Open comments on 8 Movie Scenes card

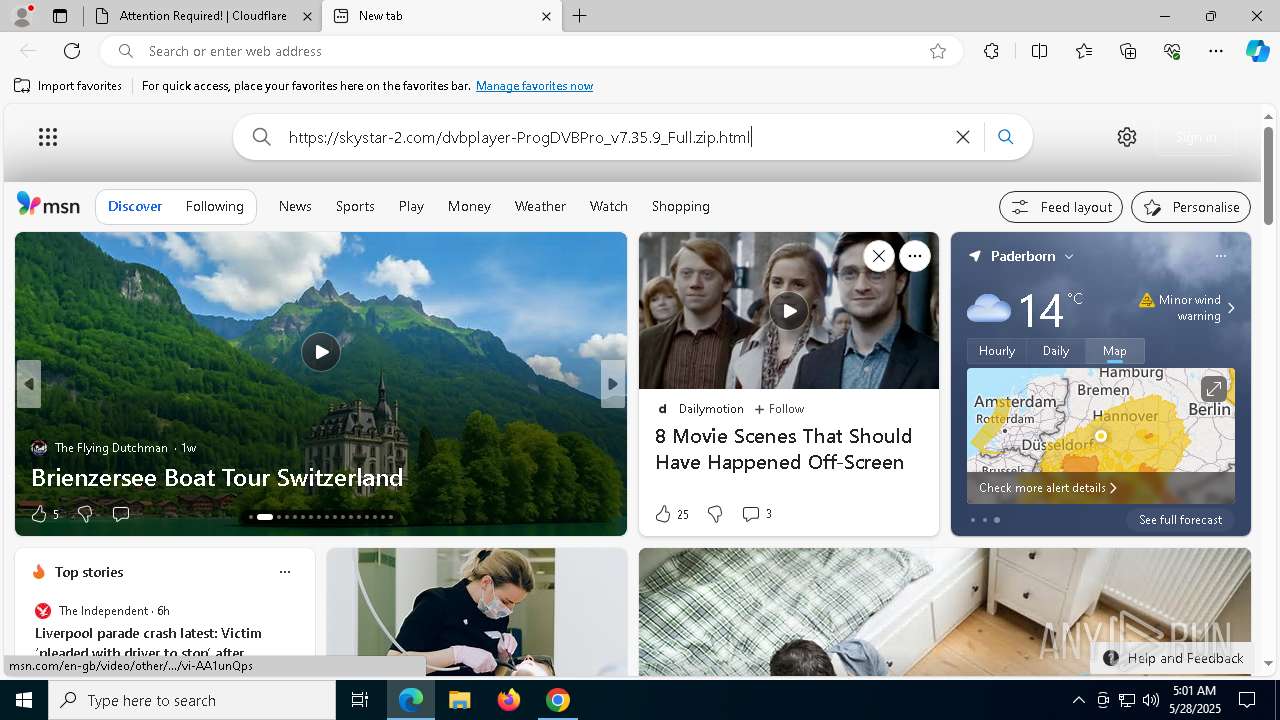click(x=751, y=514)
